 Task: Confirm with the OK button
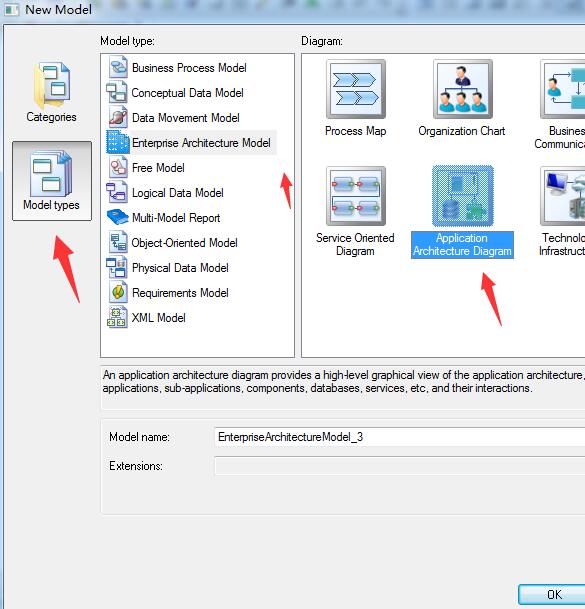click(x=552, y=594)
